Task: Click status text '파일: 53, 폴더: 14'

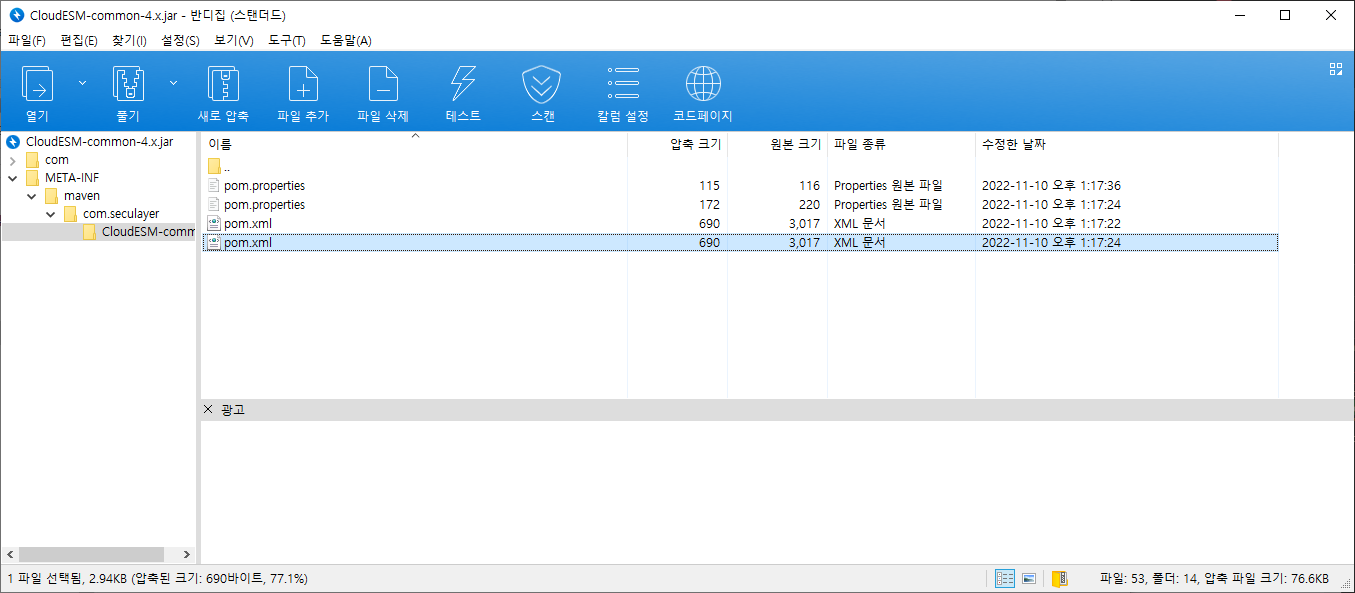Action: pos(1147,578)
